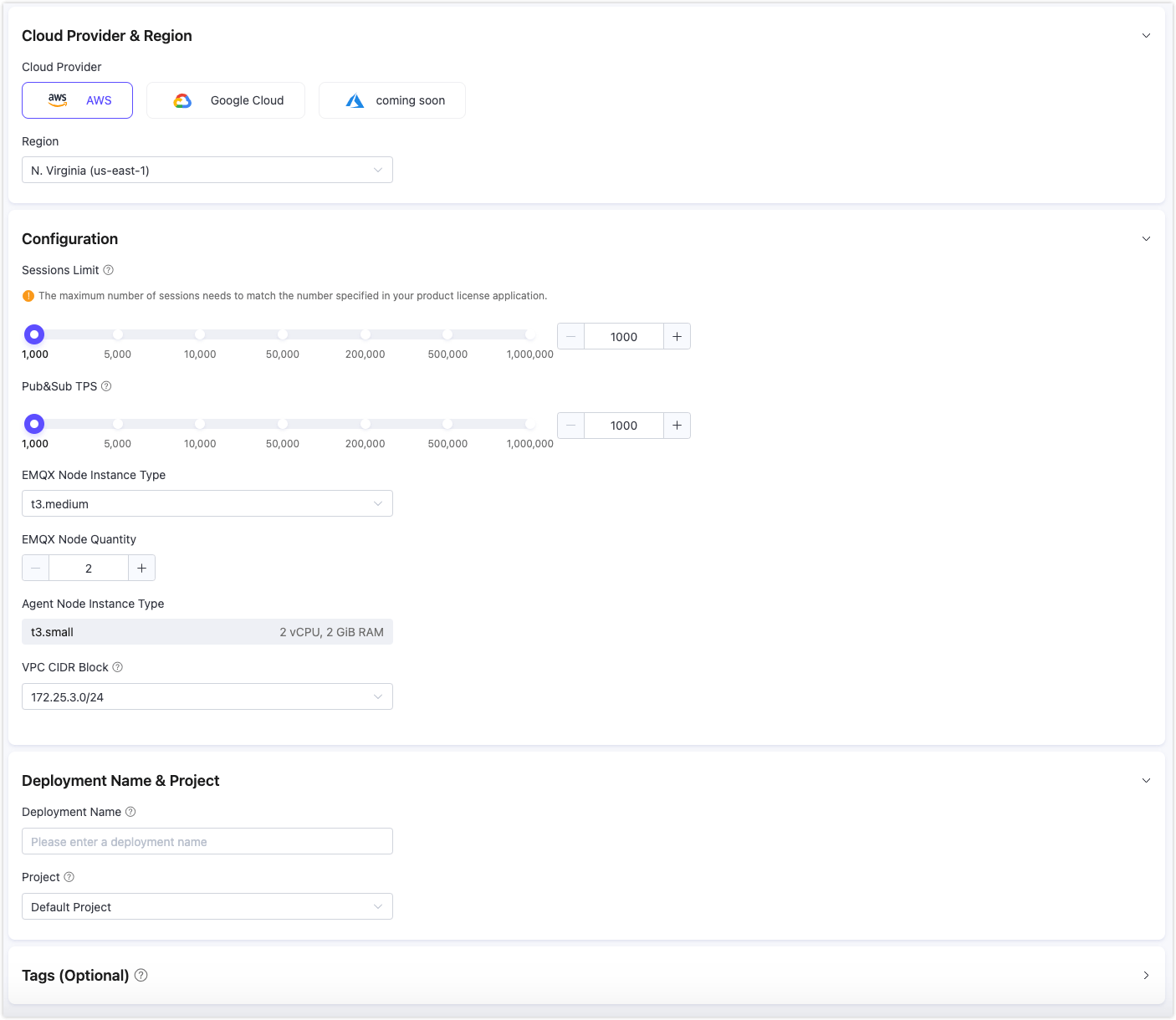Open EMQX Node Instance Type dropdown
Viewport: 1176px width, 1020px height.
coord(207,504)
